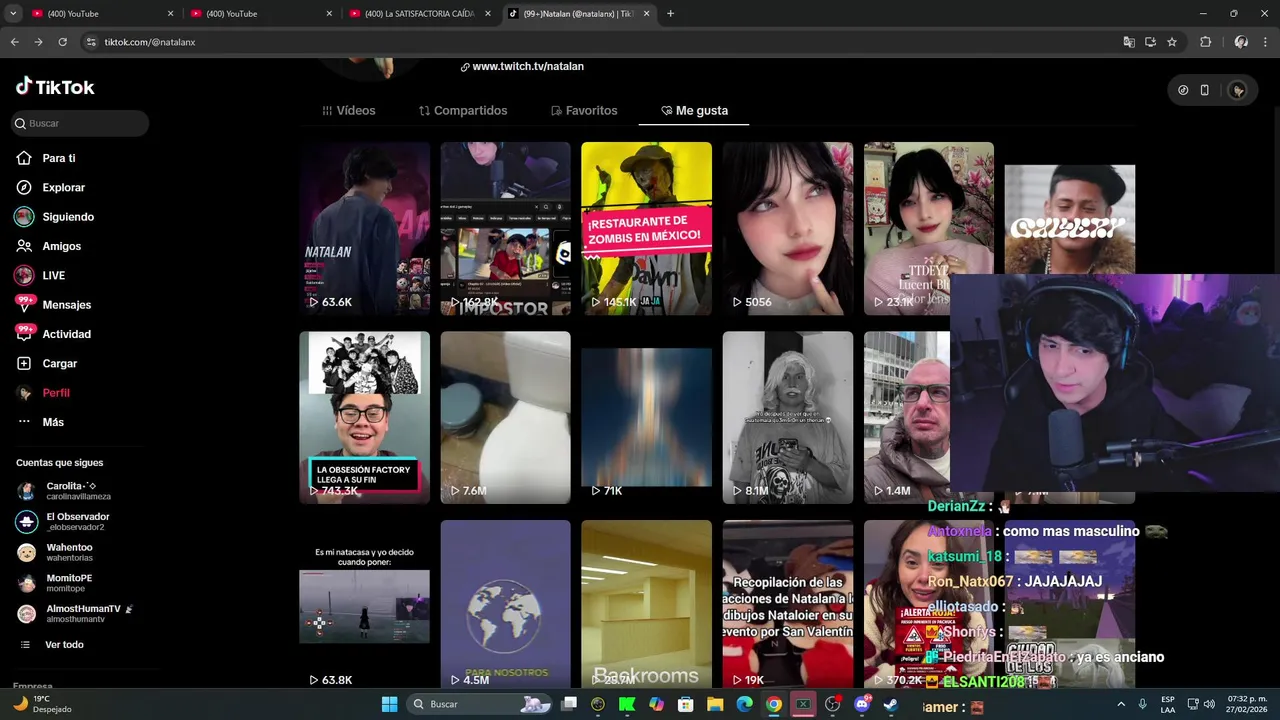The height and width of the screenshot is (720, 1280).
Task: Click the phone icon in TikTok's top-right pill
Action: (x=1205, y=90)
